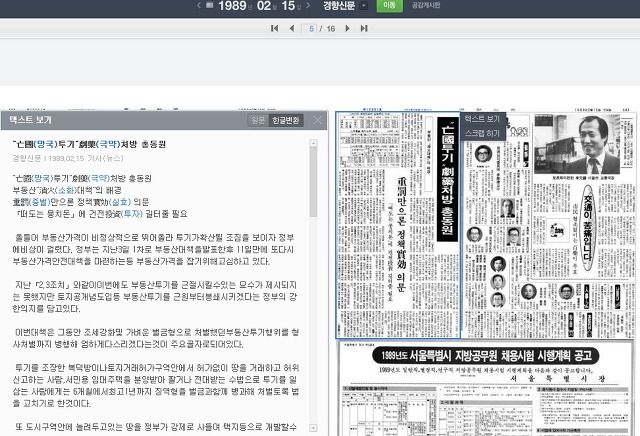Open the calendar icon beside 1989

tap(210, 5)
